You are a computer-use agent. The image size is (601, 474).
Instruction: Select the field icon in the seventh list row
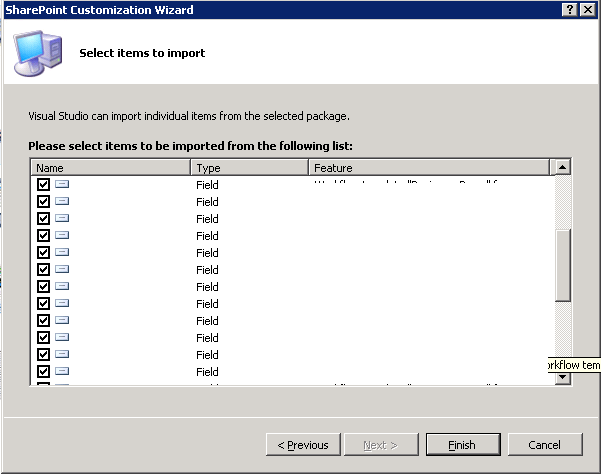(x=62, y=287)
